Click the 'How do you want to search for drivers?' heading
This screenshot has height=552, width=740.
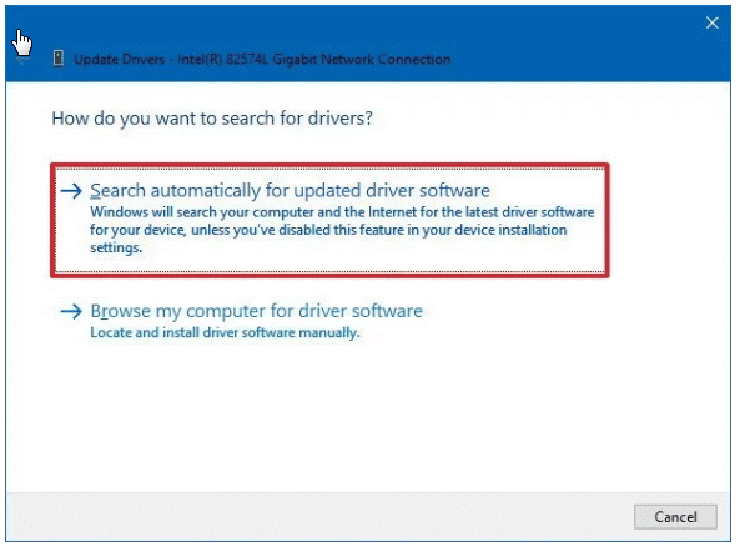click(x=212, y=118)
